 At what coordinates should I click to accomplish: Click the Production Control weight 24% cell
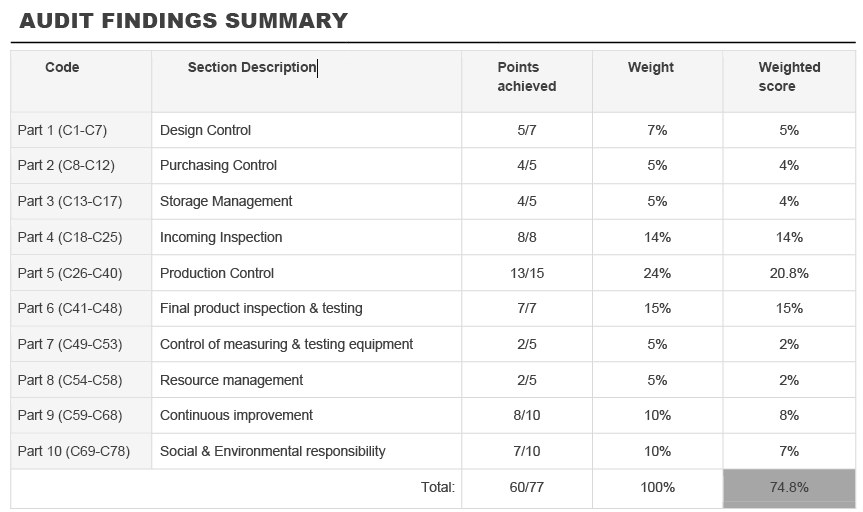click(657, 273)
